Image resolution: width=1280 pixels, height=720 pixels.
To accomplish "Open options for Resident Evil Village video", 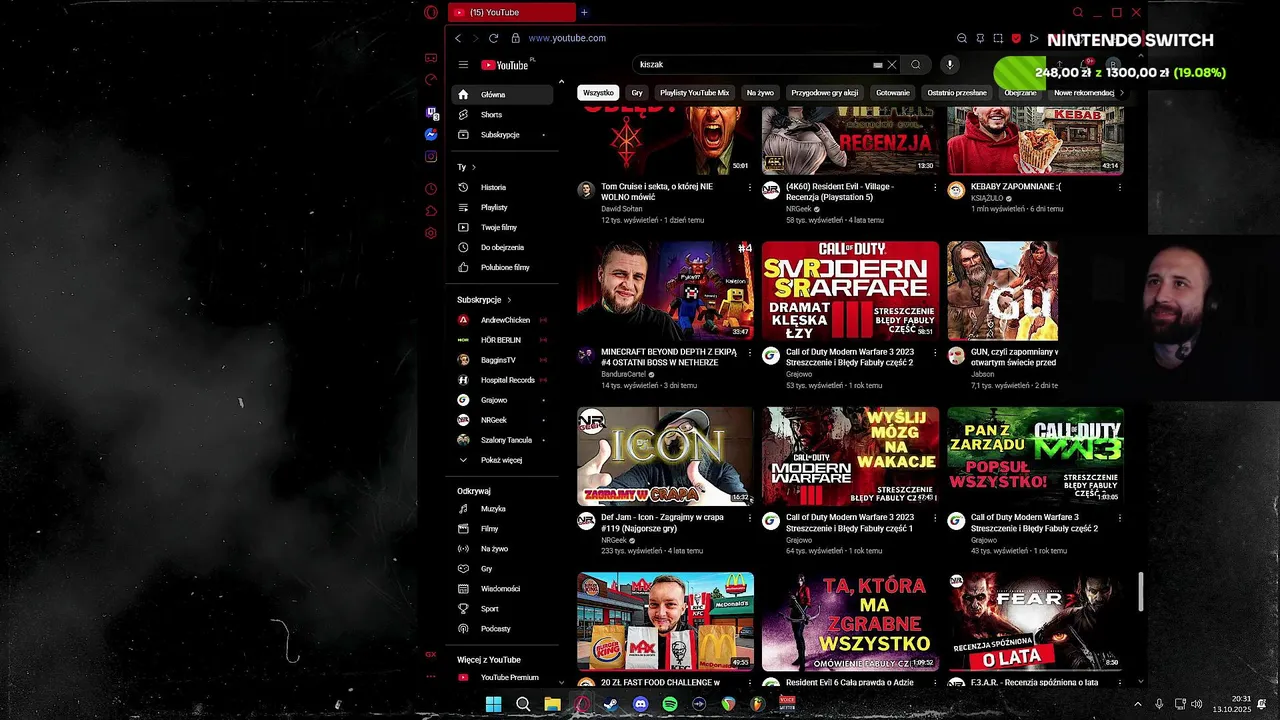I will [x=935, y=187].
